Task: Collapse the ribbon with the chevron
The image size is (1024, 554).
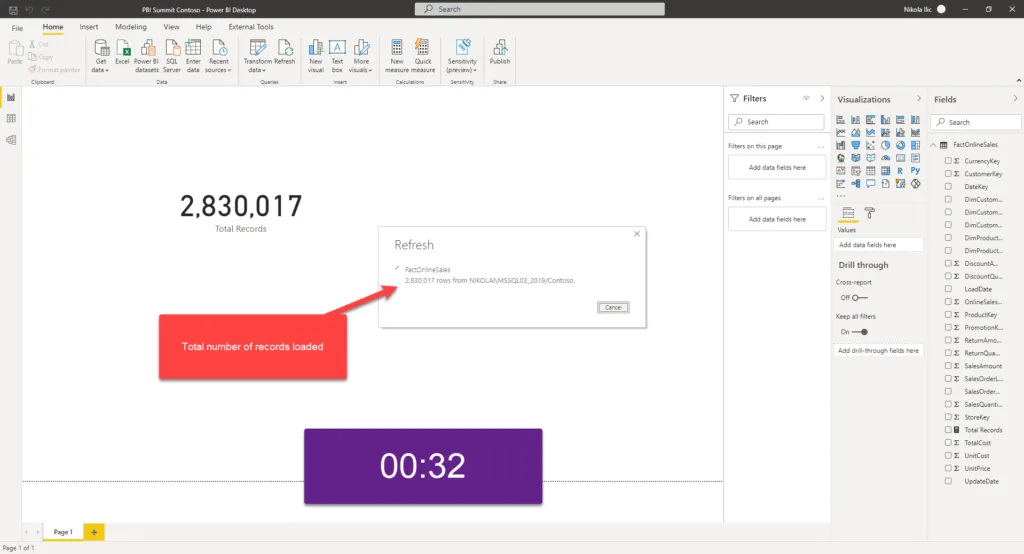Action: click(1018, 80)
